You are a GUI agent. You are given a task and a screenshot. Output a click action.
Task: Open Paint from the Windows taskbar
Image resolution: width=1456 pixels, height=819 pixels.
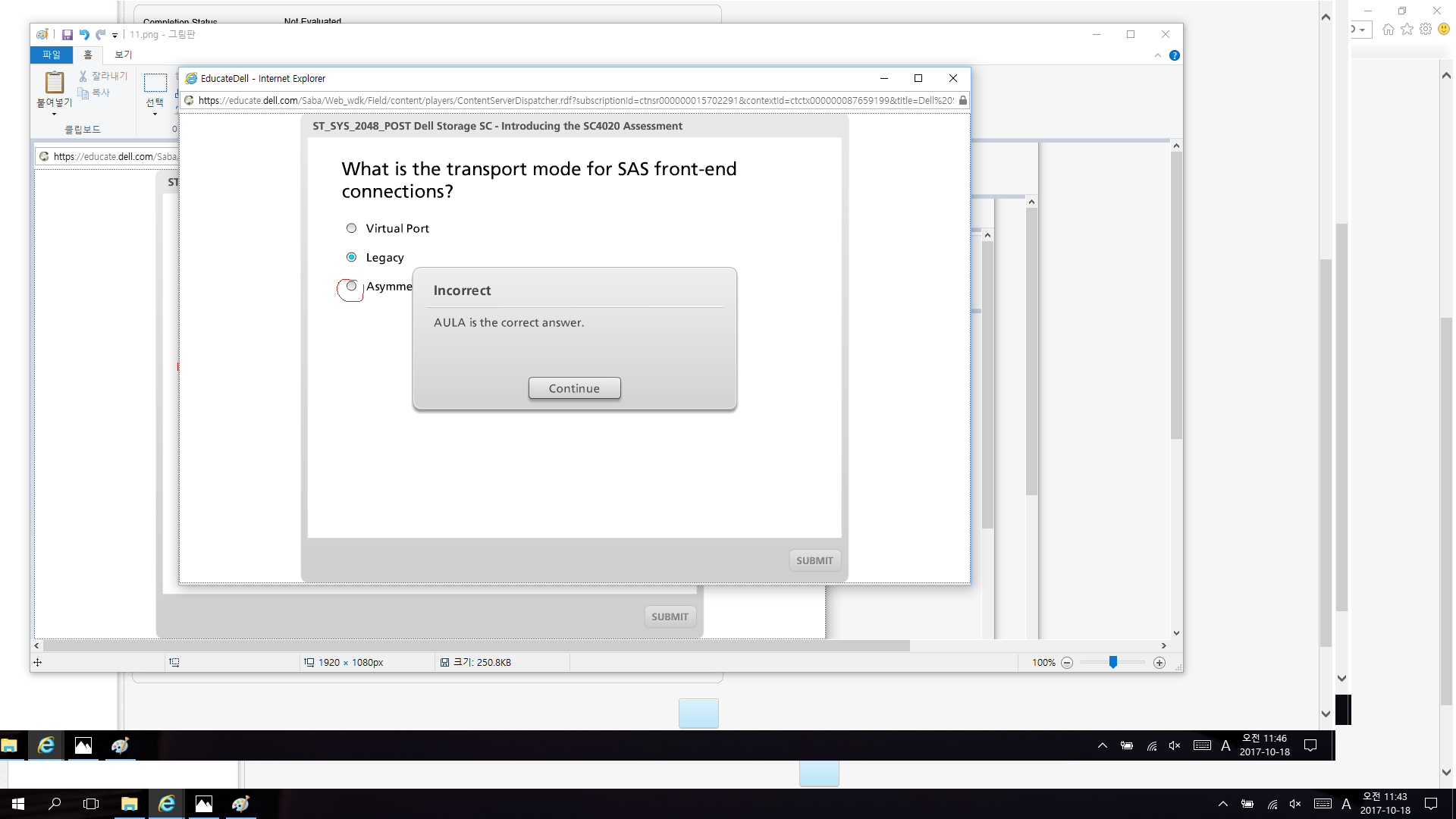241,804
